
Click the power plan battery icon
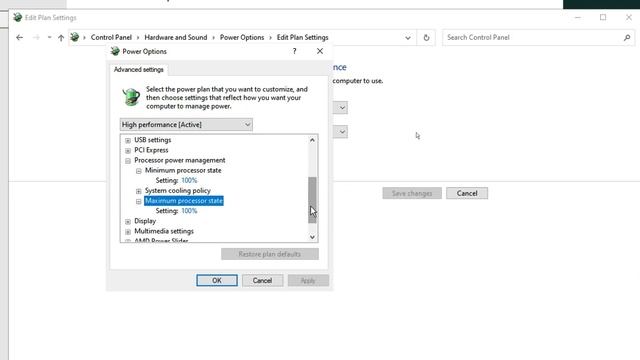pos(131,97)
